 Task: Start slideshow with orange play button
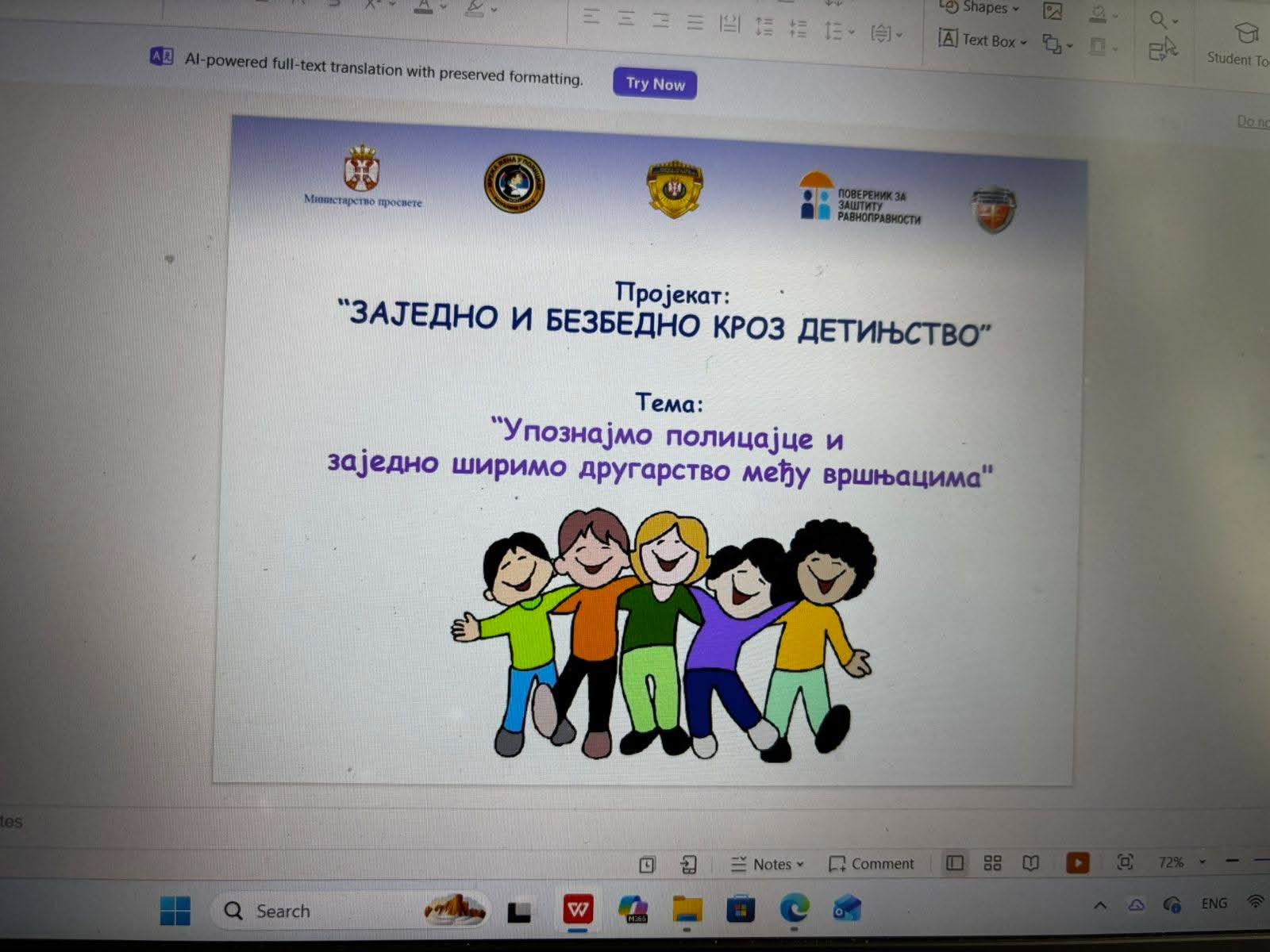(x=1077, y=862)
